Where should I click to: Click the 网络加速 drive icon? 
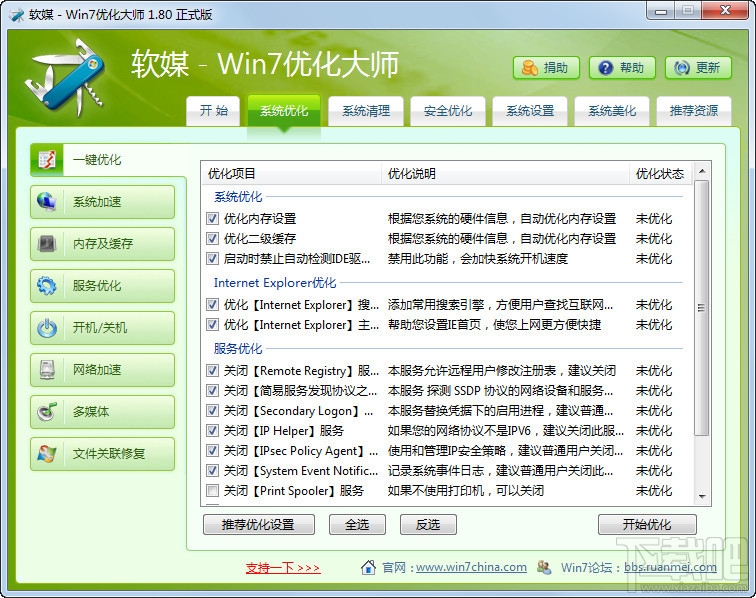(47, 370)
